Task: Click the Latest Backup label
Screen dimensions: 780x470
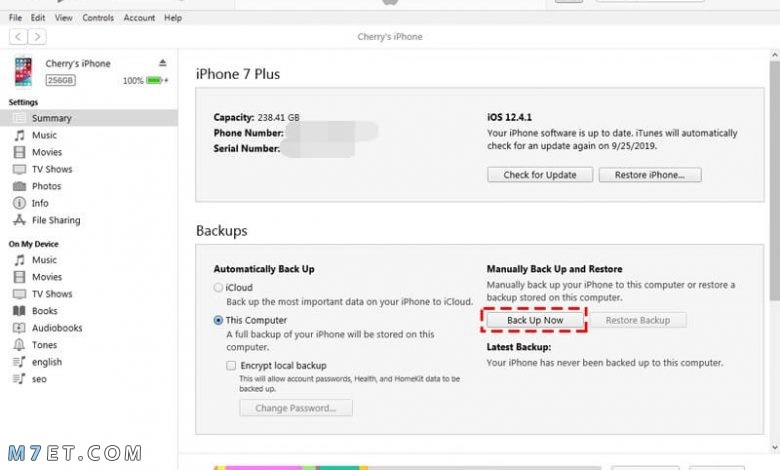Action: point(518,347)
